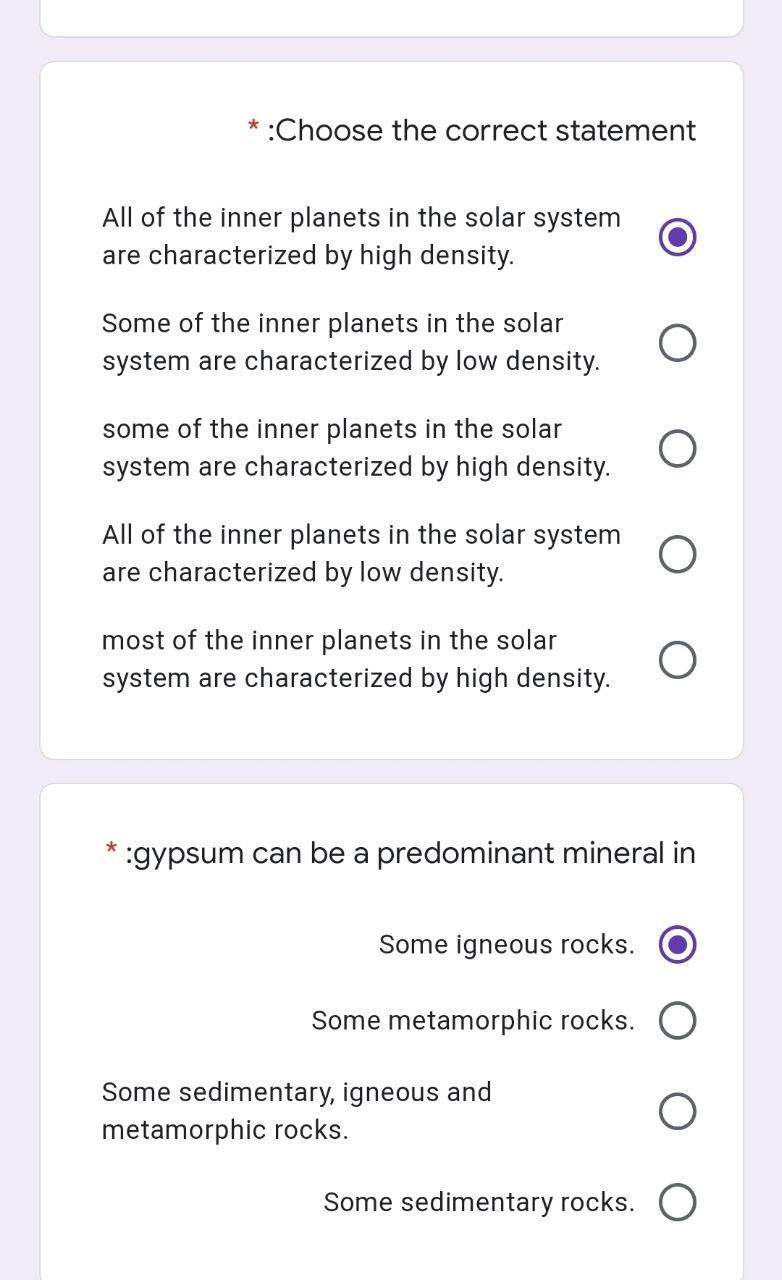Image resolution: width=782 pixels, height=1280 pixels.
Task: Click "Some sedimentary, igneous and metamorphic rocks." text
Action: point(297,1111)
